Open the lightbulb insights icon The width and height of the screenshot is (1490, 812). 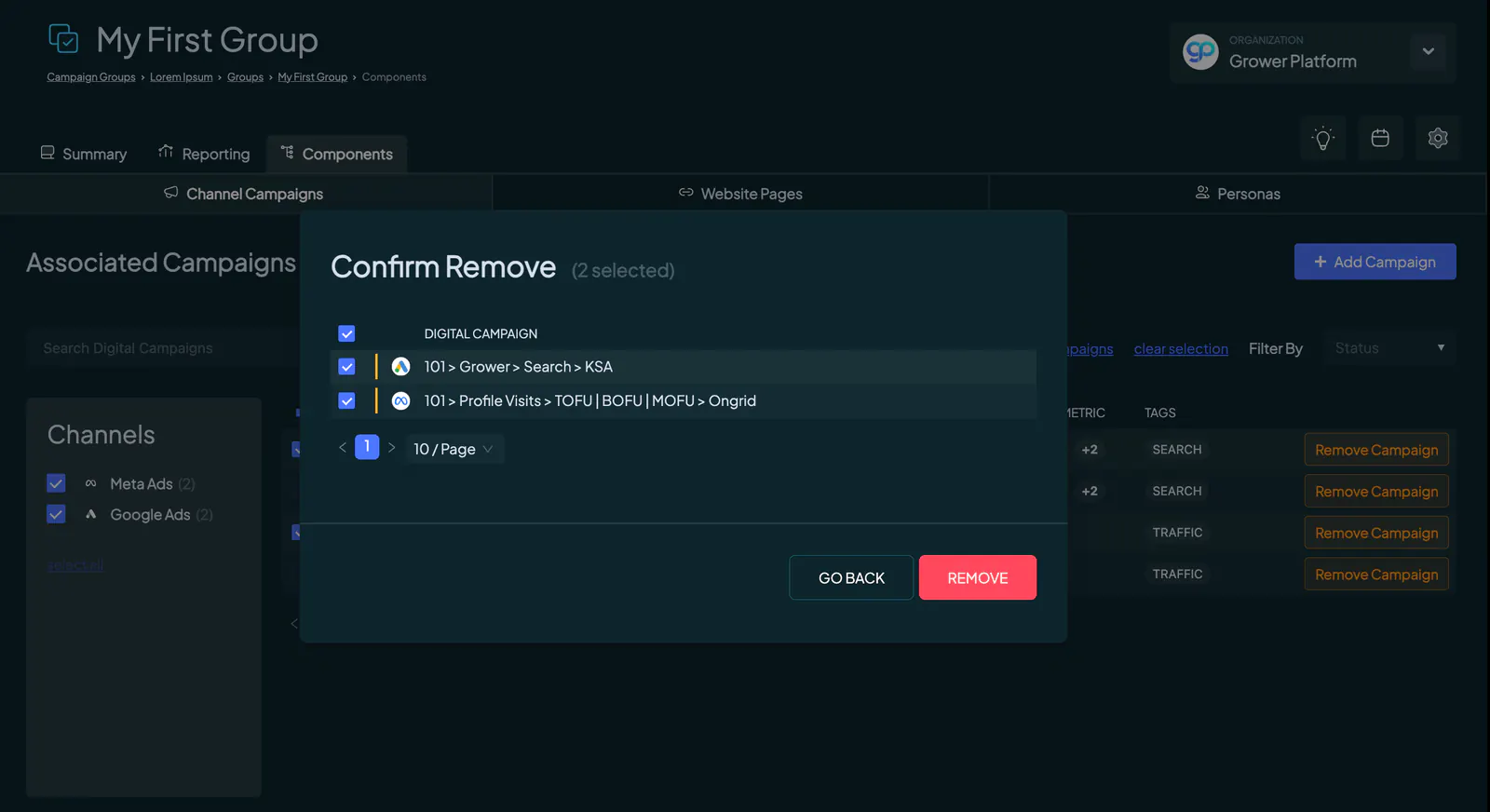pos(1322,139)
